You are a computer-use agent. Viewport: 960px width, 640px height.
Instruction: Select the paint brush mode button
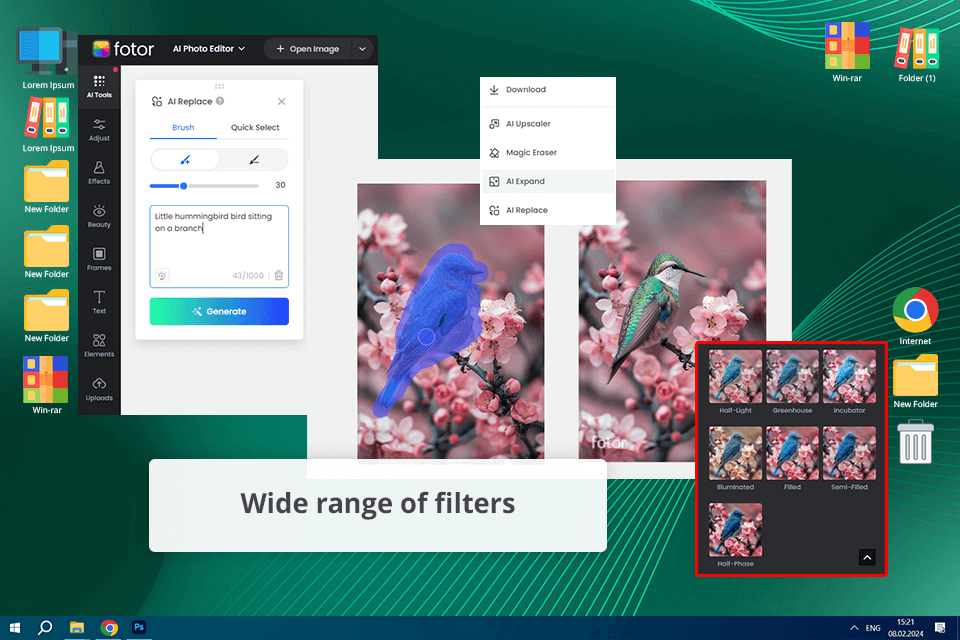click(x=185, y=160)
